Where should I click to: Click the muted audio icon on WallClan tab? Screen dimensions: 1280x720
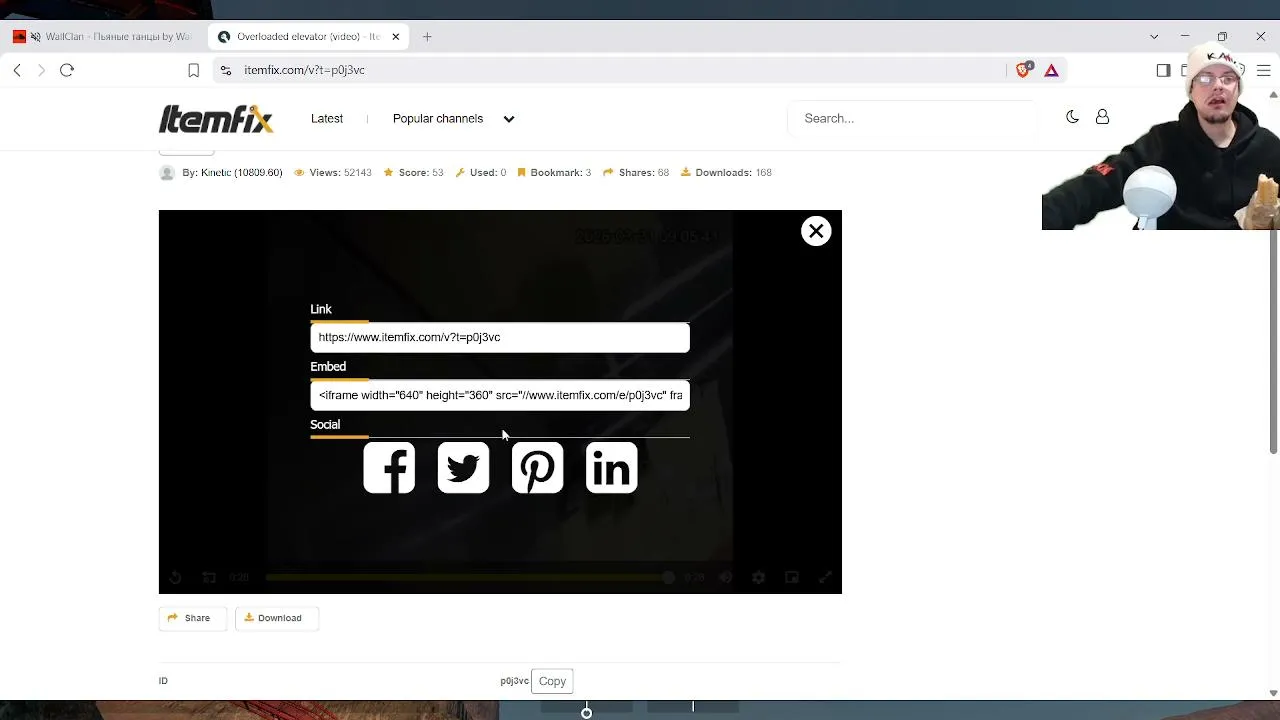pos(36,36)
